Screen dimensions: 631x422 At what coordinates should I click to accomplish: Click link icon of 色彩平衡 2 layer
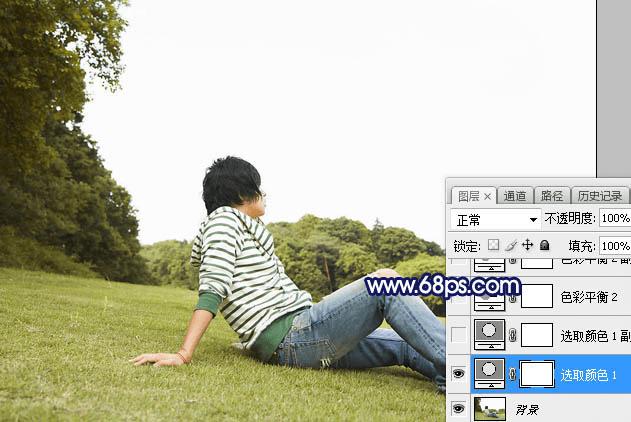click(x=512, y=298)
